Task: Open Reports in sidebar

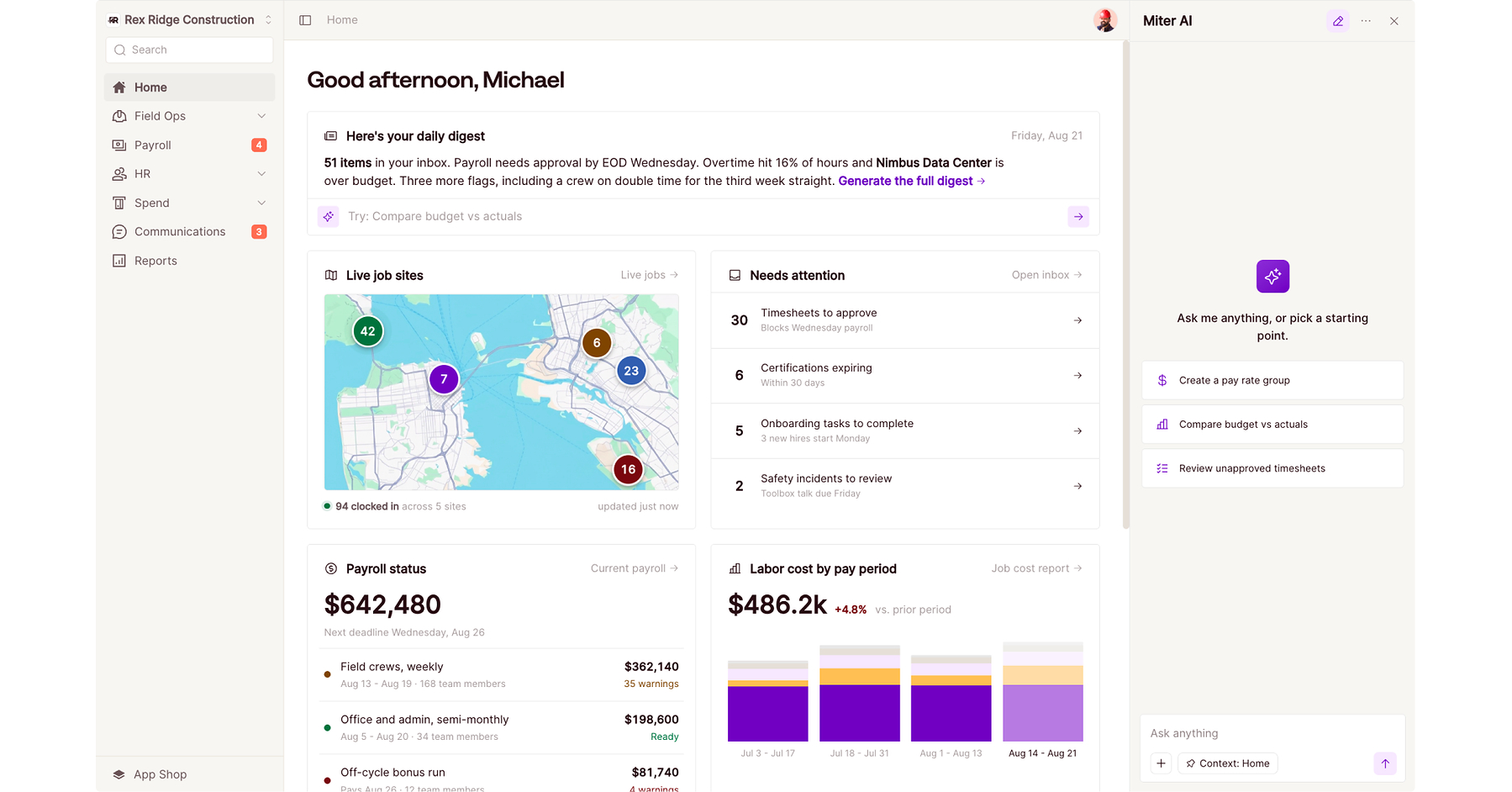Action: (190, 261)
